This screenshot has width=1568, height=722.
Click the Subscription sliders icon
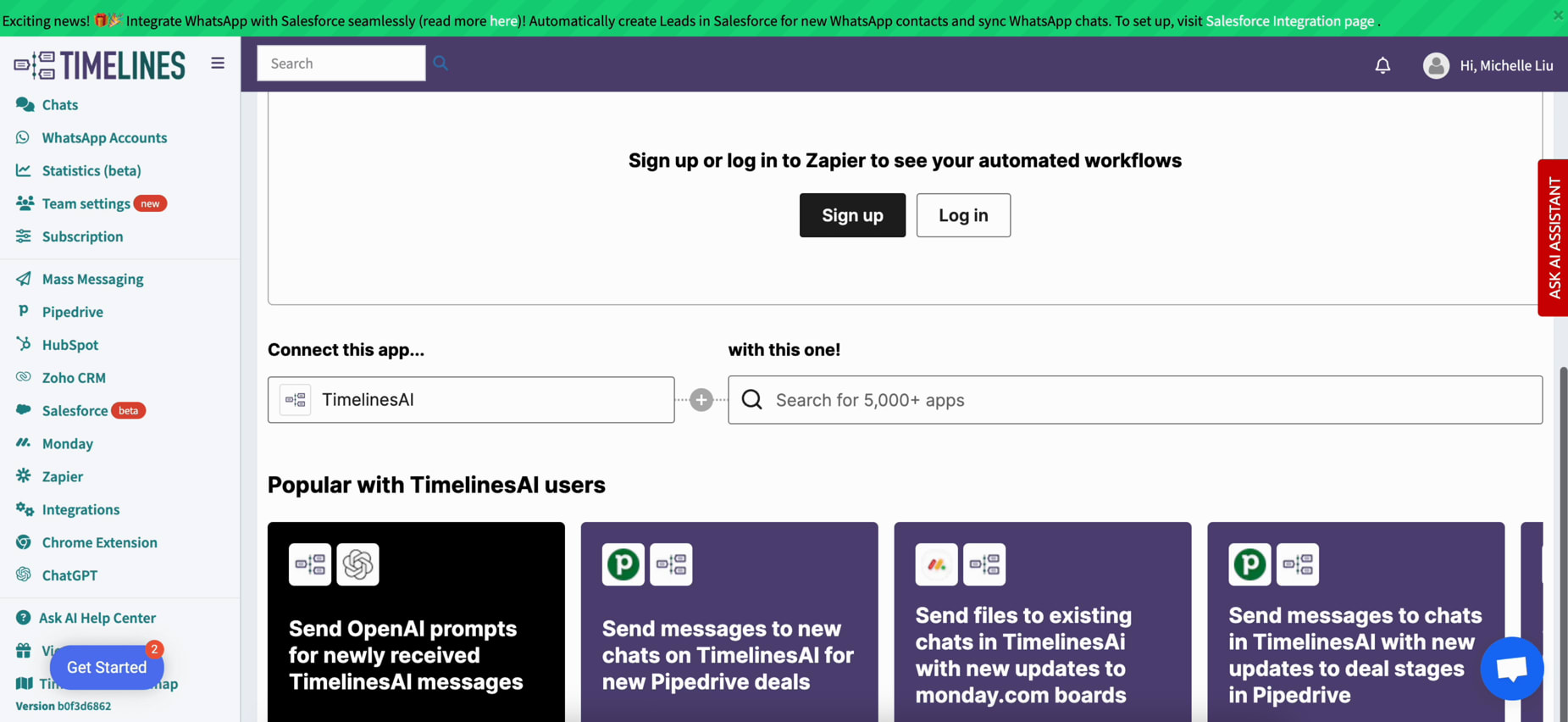point(24,236)
